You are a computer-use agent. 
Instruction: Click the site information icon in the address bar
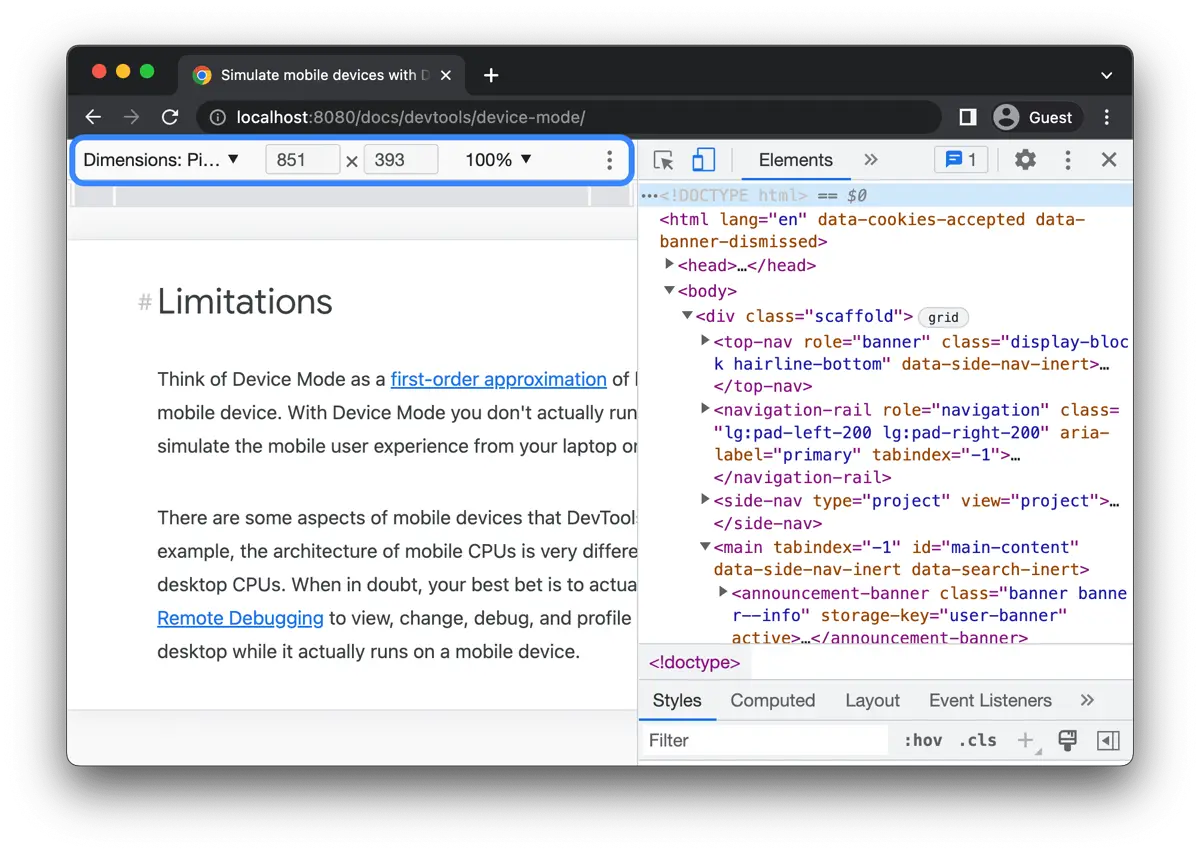tap(217, 118)
